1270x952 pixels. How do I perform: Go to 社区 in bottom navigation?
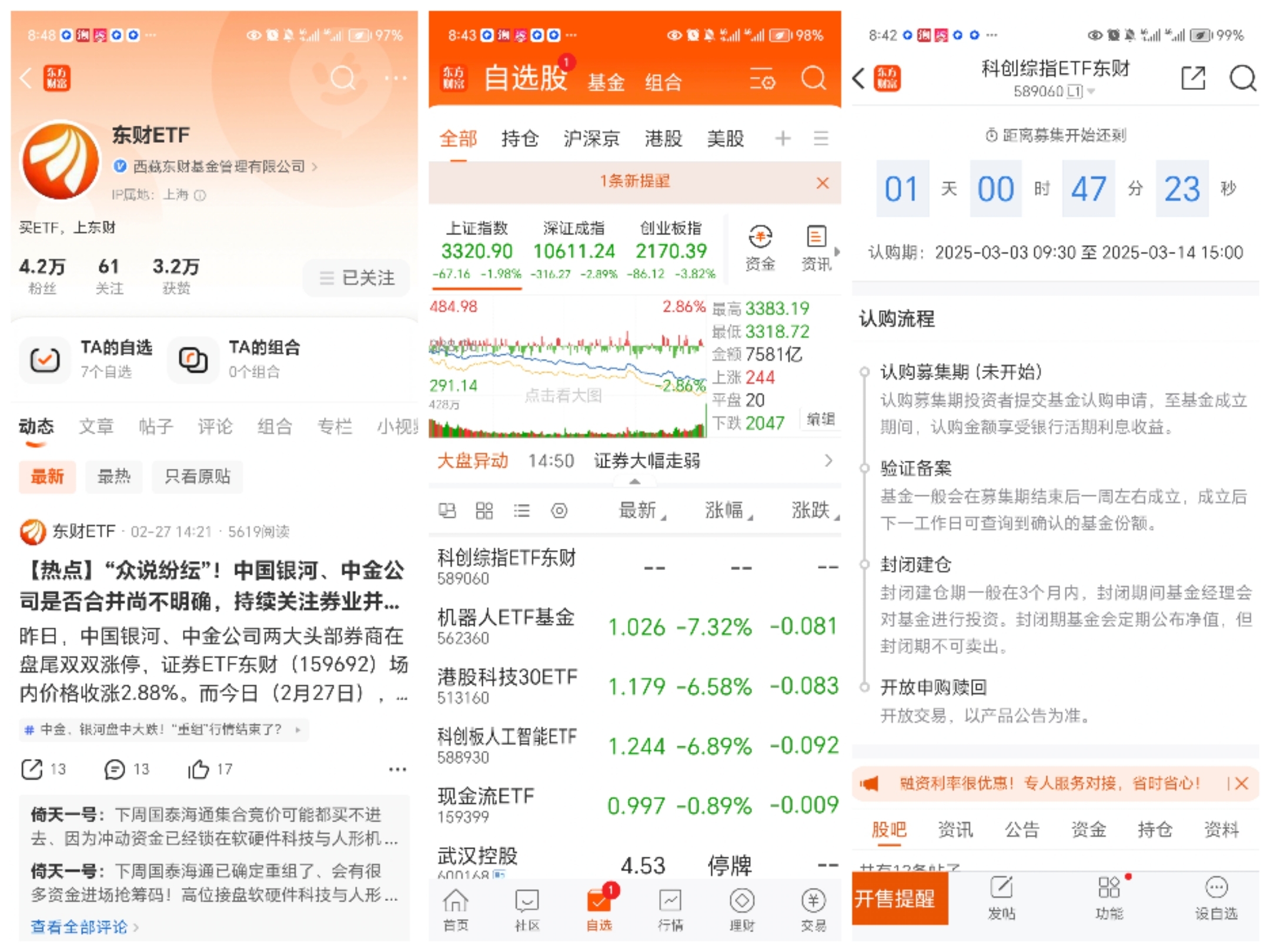(527, 910)
